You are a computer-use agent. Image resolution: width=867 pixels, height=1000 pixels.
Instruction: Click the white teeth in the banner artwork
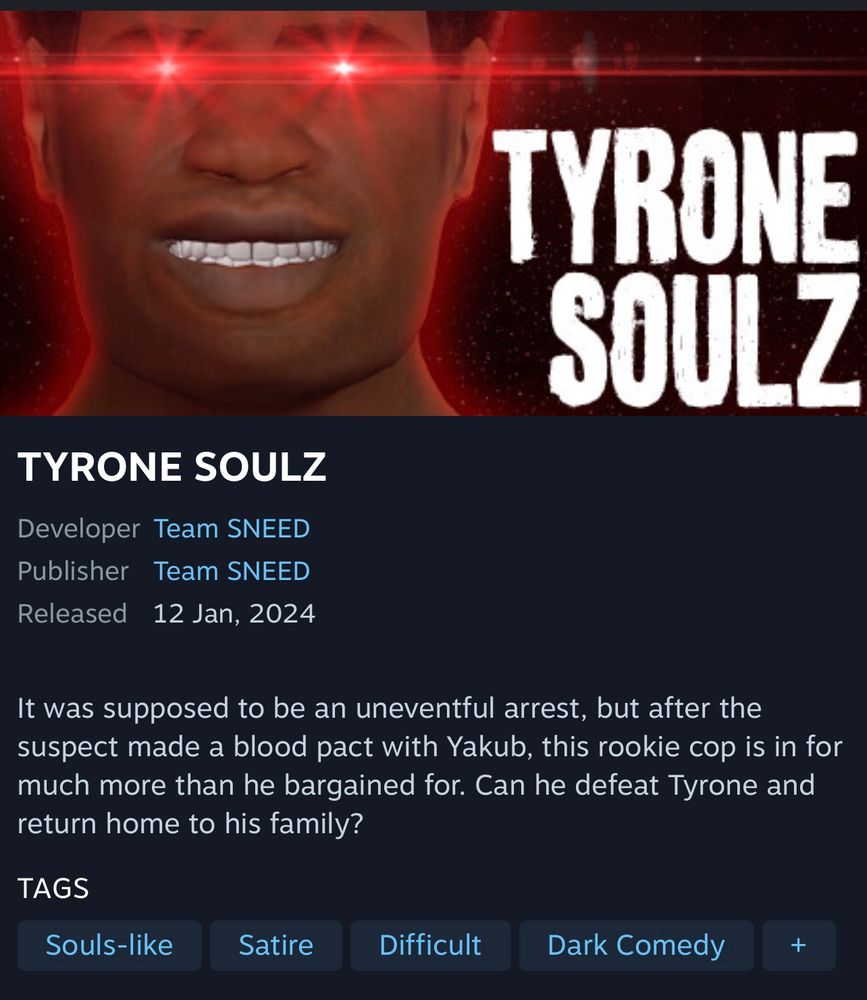[x=253, y=251]
